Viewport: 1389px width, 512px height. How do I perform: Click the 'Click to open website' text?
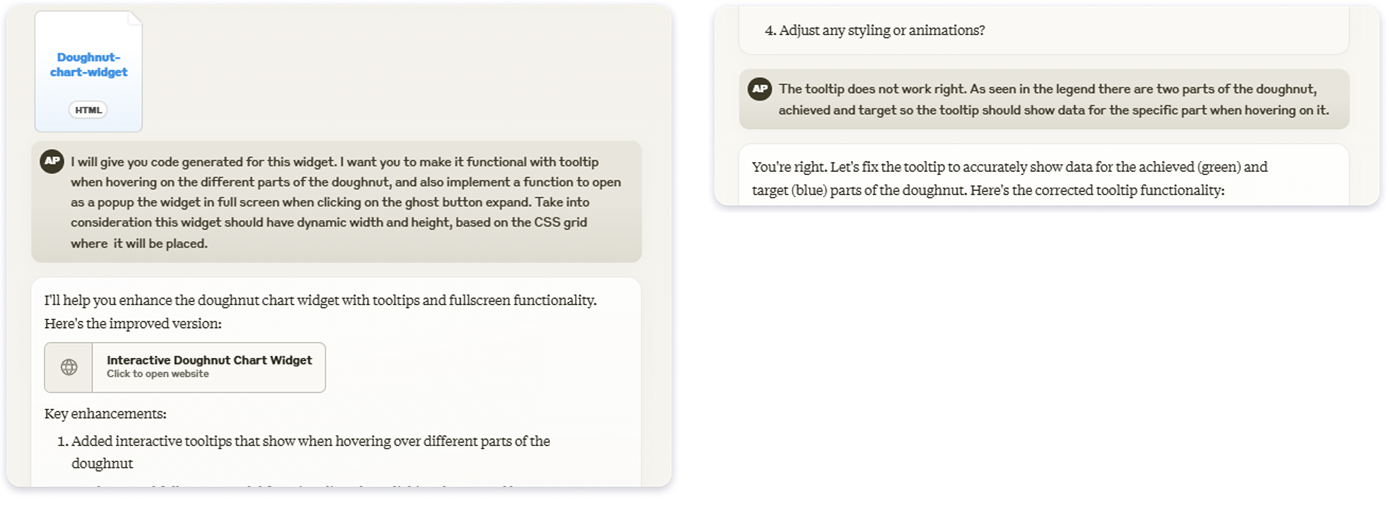(x=158, y=374)
